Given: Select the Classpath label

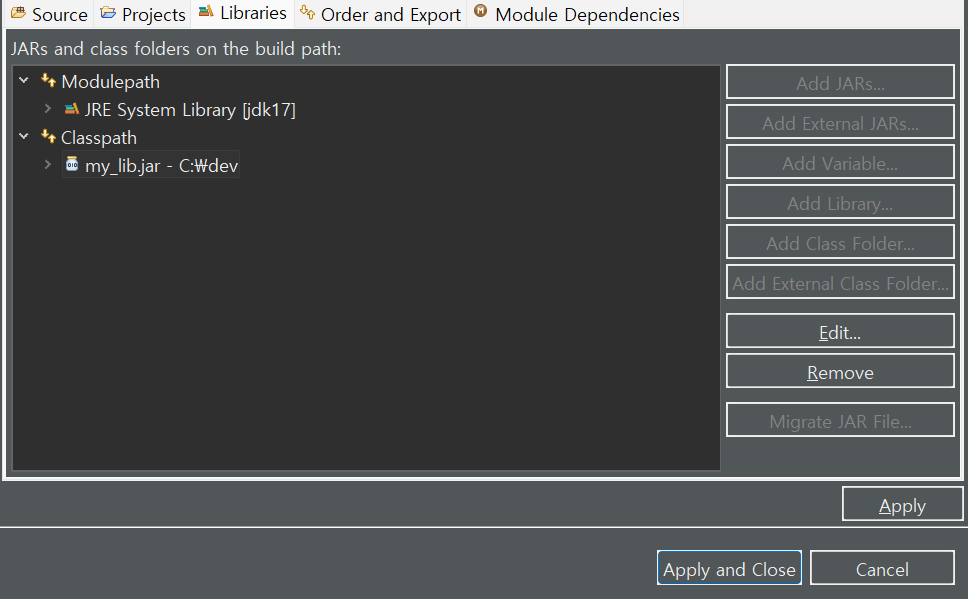Looking at the screenshot, I should (99, 138).
